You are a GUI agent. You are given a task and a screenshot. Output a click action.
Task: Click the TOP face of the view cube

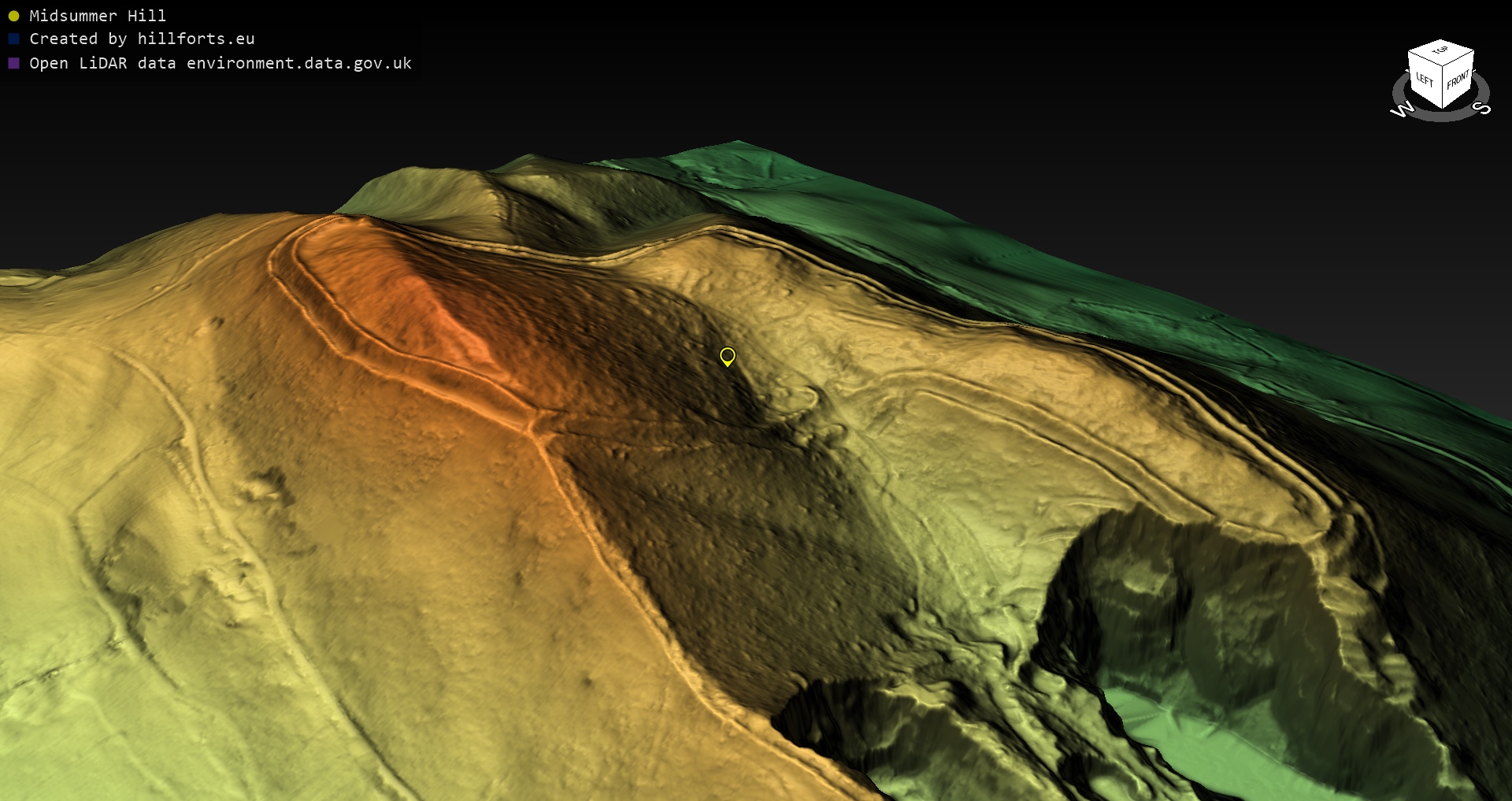[x=1440, y=50]
